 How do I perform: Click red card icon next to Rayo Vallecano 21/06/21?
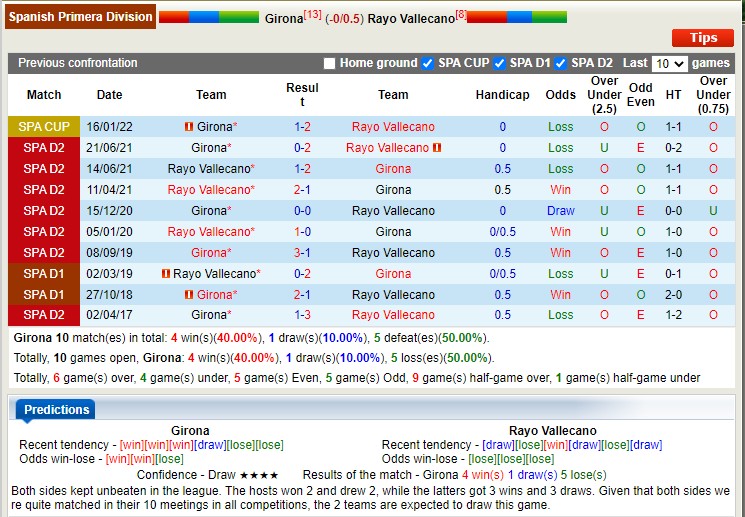click(437, 148)
